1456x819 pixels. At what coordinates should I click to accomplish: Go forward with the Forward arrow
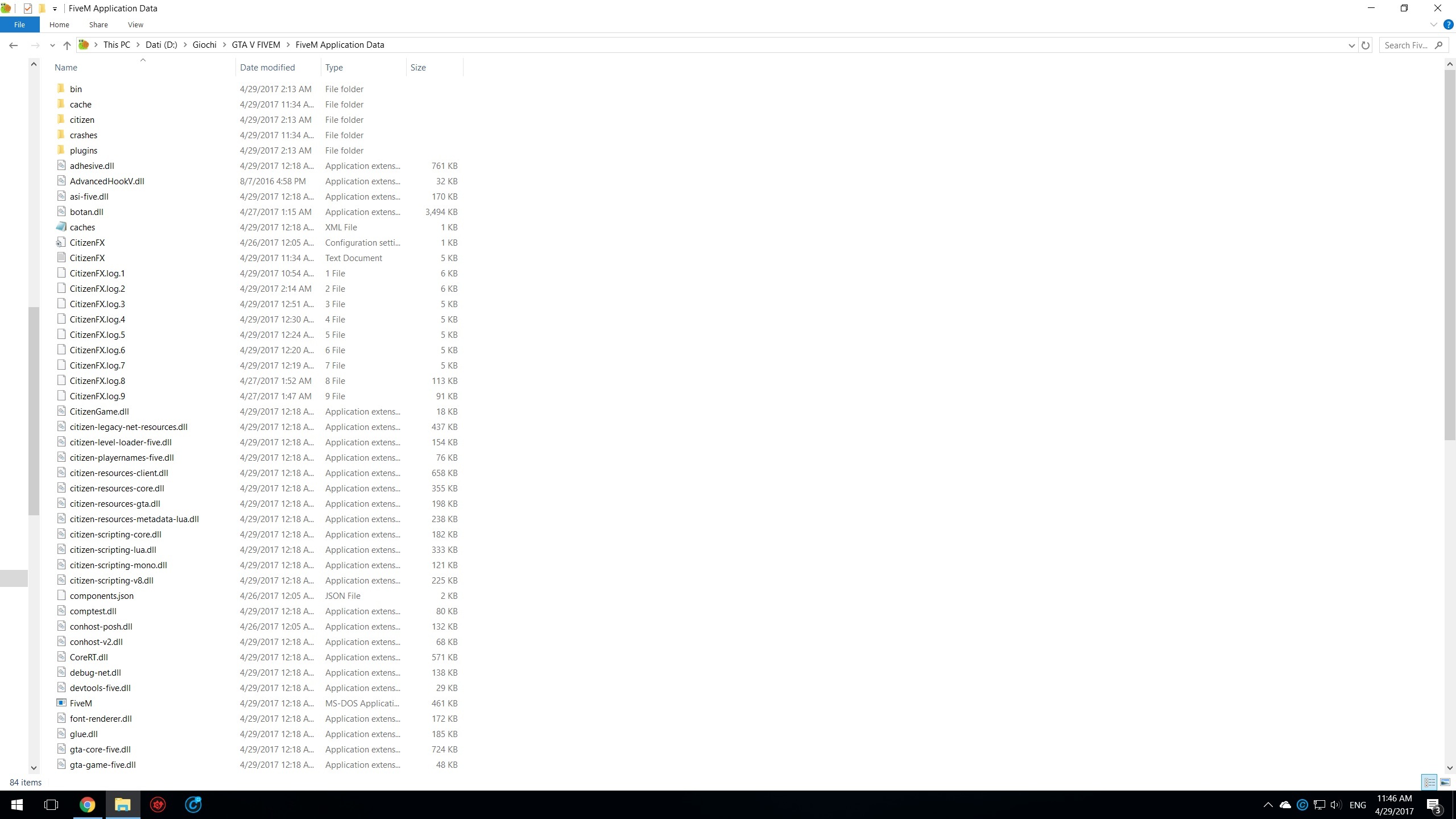click(35, 45)
